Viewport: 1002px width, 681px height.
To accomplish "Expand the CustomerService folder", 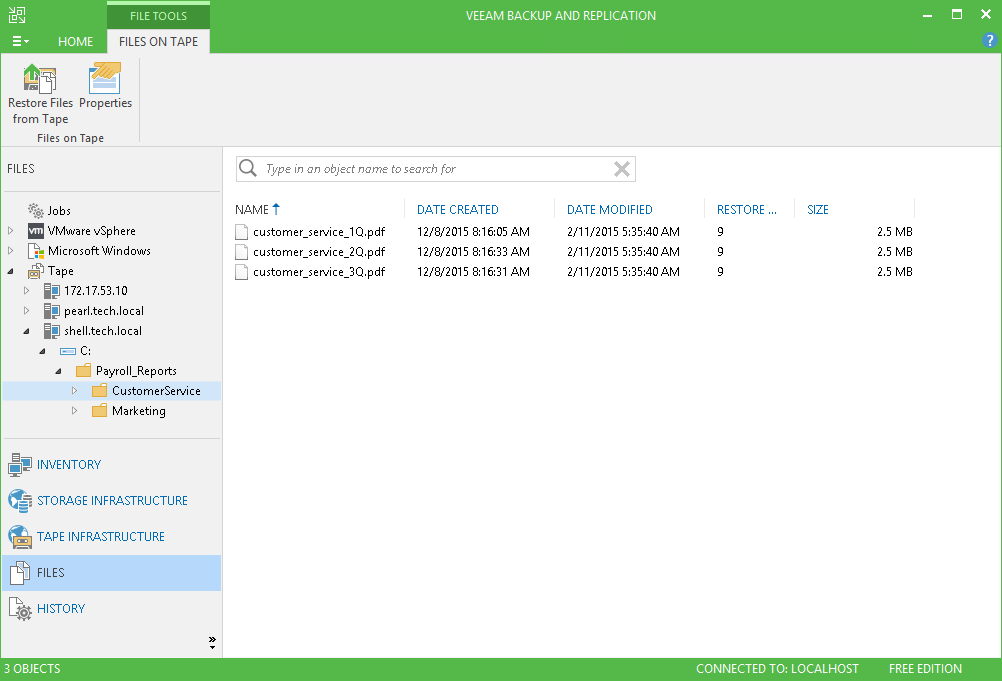I will (74, 390).
